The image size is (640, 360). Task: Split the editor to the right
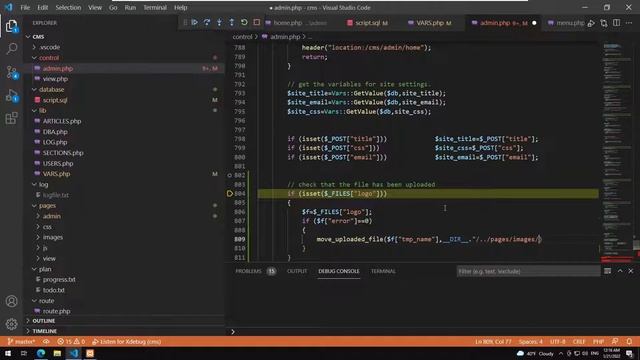click(616, 23)
